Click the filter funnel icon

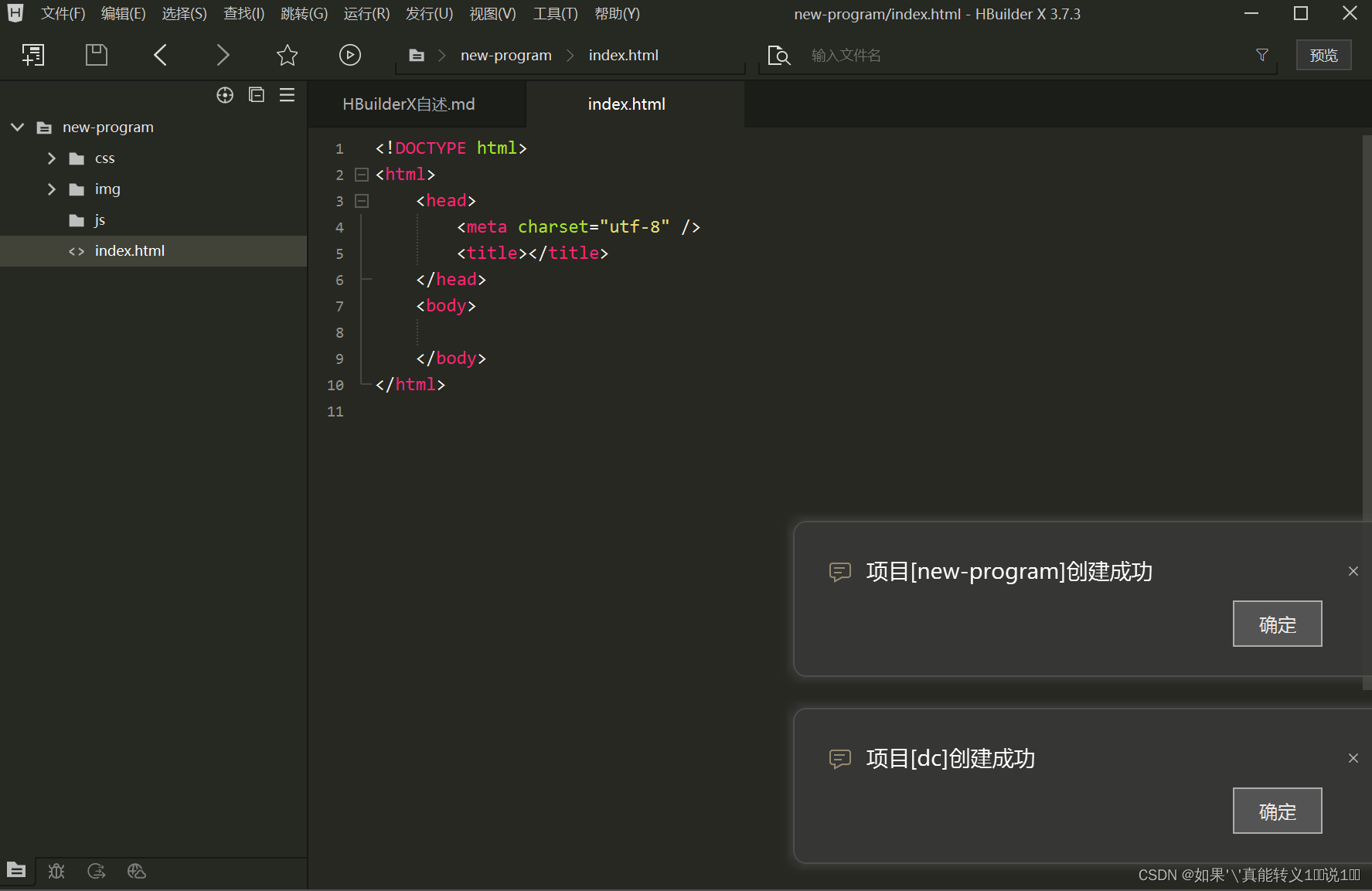pos(1262,55)
